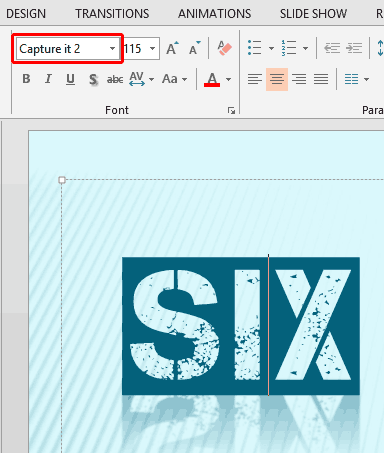Image resolution: width=384 pixels, height=453 pixels.
Task: Align text right
Action: tap(299, 79)
